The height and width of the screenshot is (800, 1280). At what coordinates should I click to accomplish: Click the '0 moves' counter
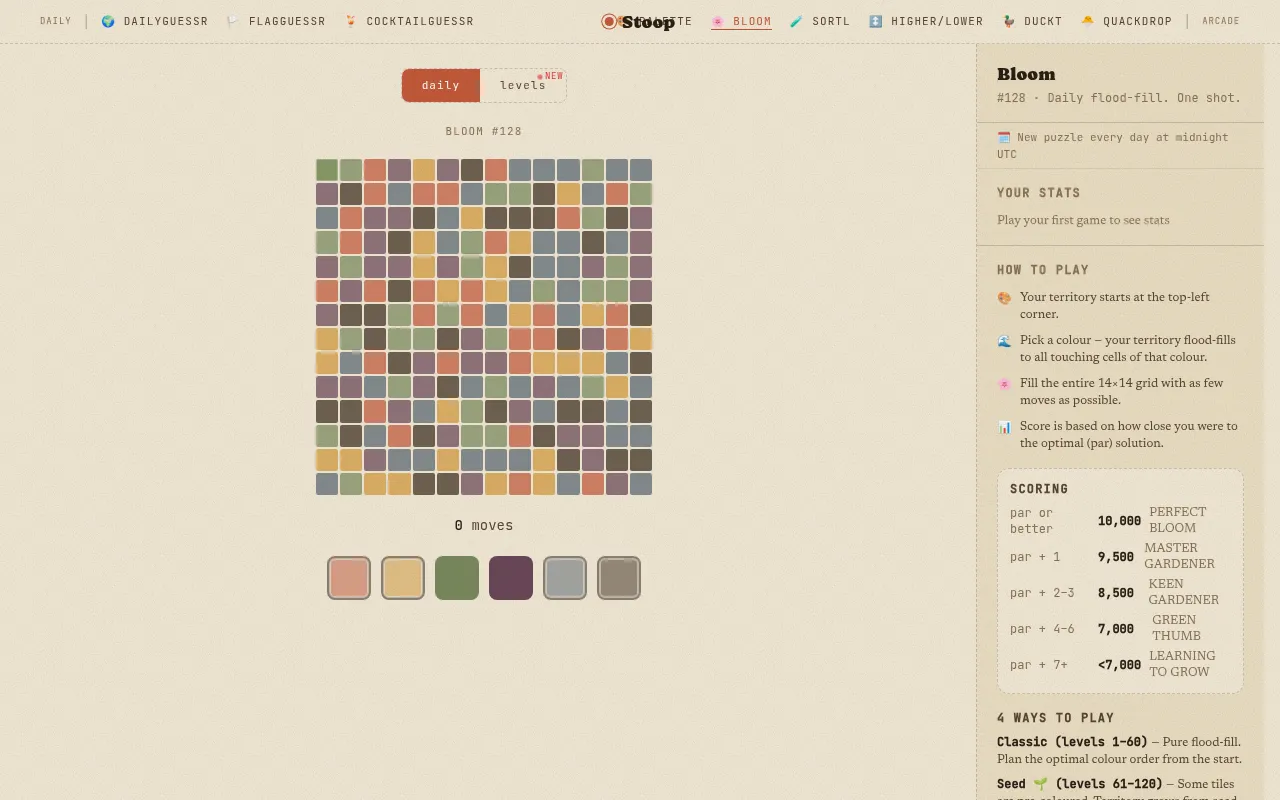click(484, 525)
